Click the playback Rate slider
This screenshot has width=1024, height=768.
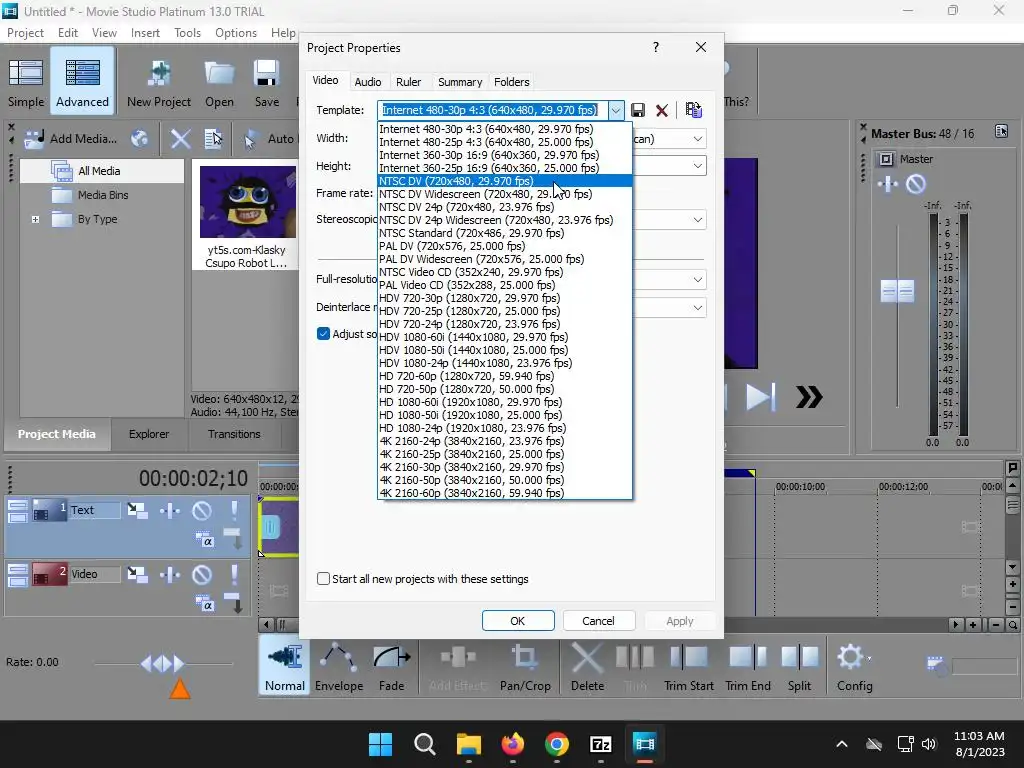(x=163, y=664)
